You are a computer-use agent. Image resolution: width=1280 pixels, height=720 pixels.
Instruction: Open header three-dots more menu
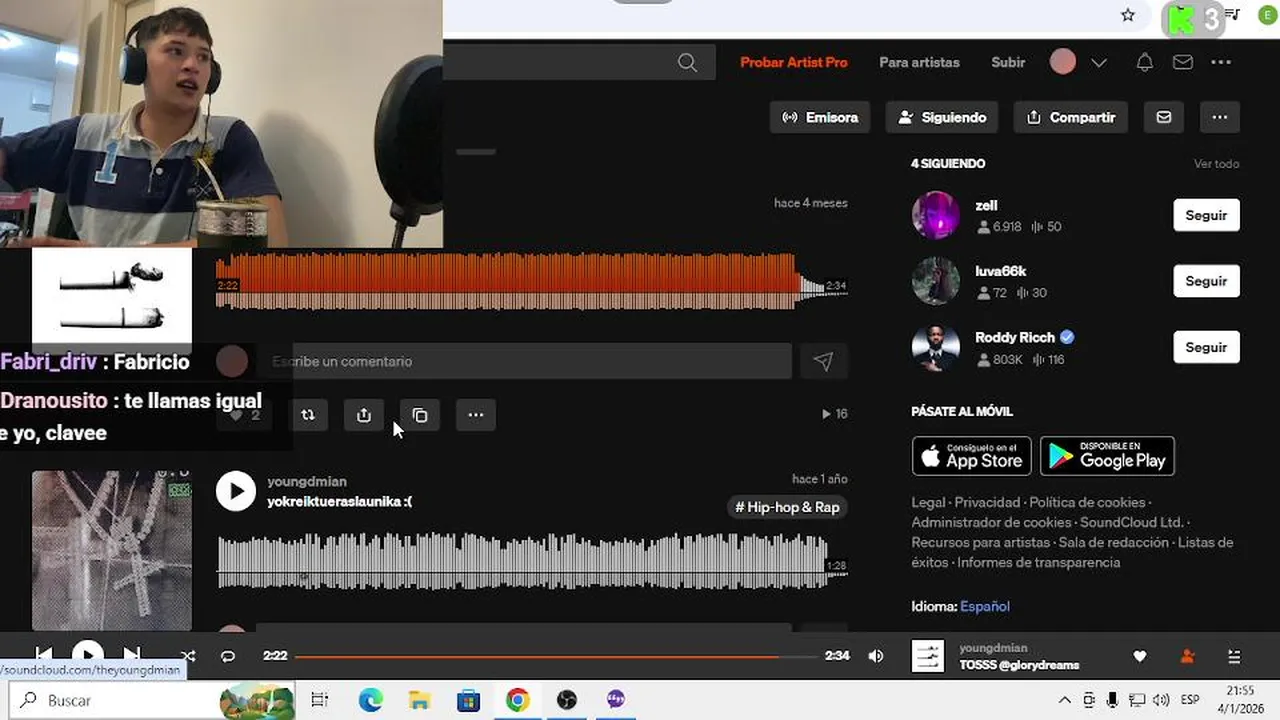(x=1221, y=62)
